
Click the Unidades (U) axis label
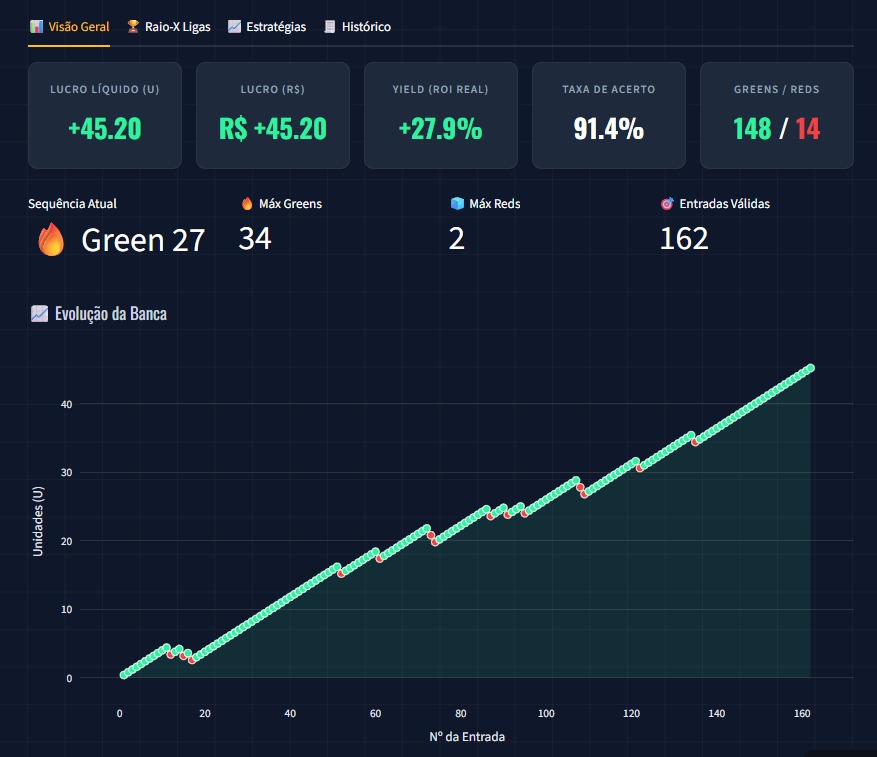tap(37, 521)
